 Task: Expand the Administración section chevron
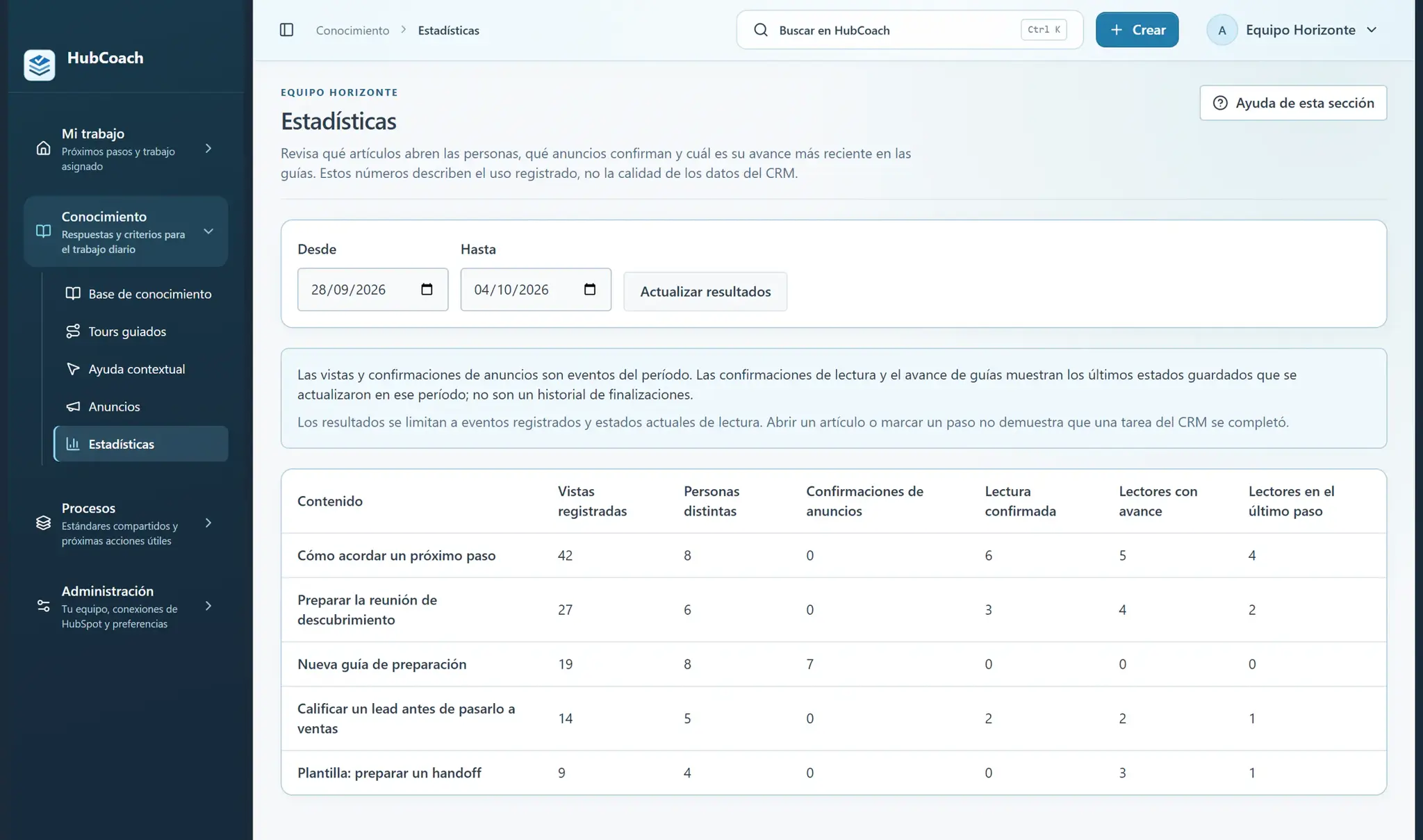(x=208, y=606)
